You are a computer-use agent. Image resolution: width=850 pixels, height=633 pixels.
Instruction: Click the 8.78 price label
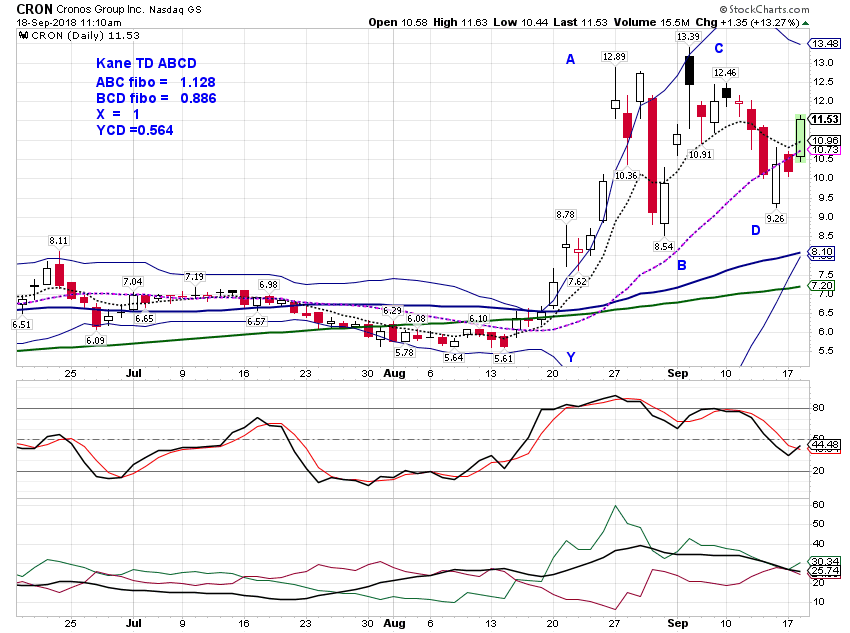tap(565, 215)
